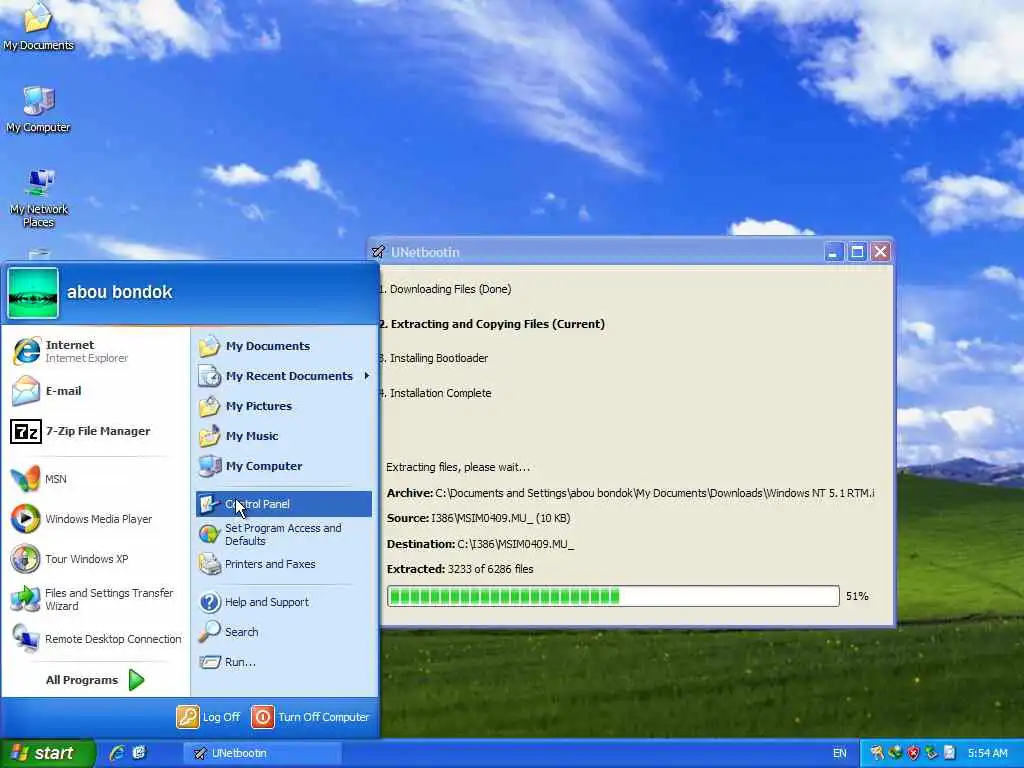Open Help and Support
Image resolution: width=1024 pixels, height=768 pixels.
pyautogui.click(x=283, y=602)
